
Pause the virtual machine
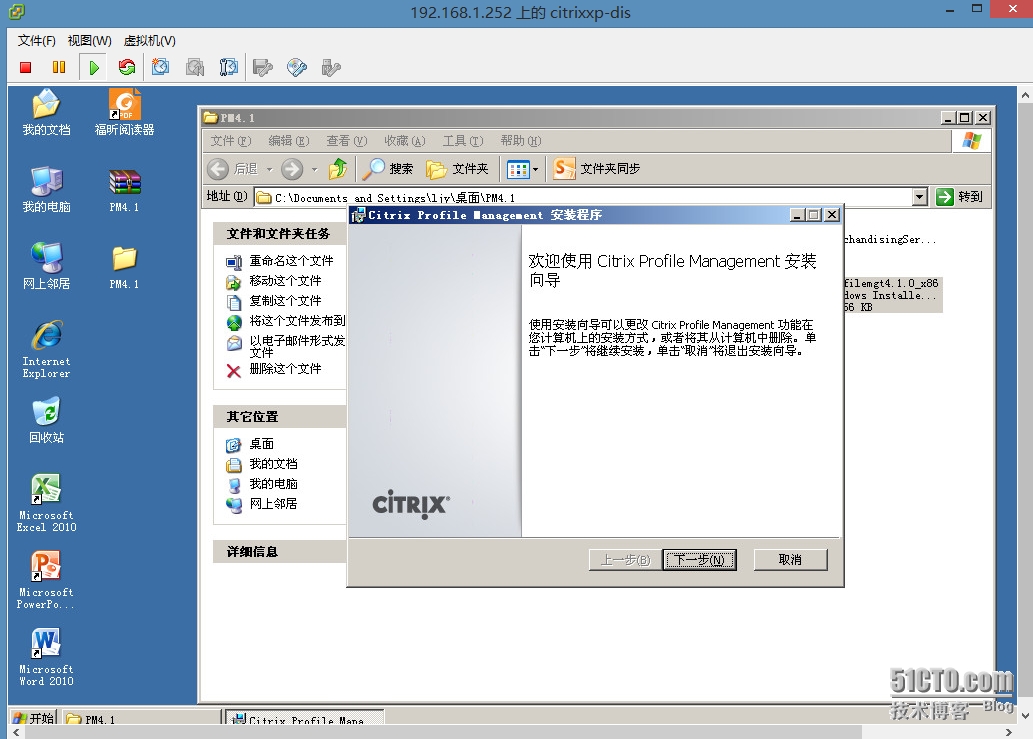[59, 67]
